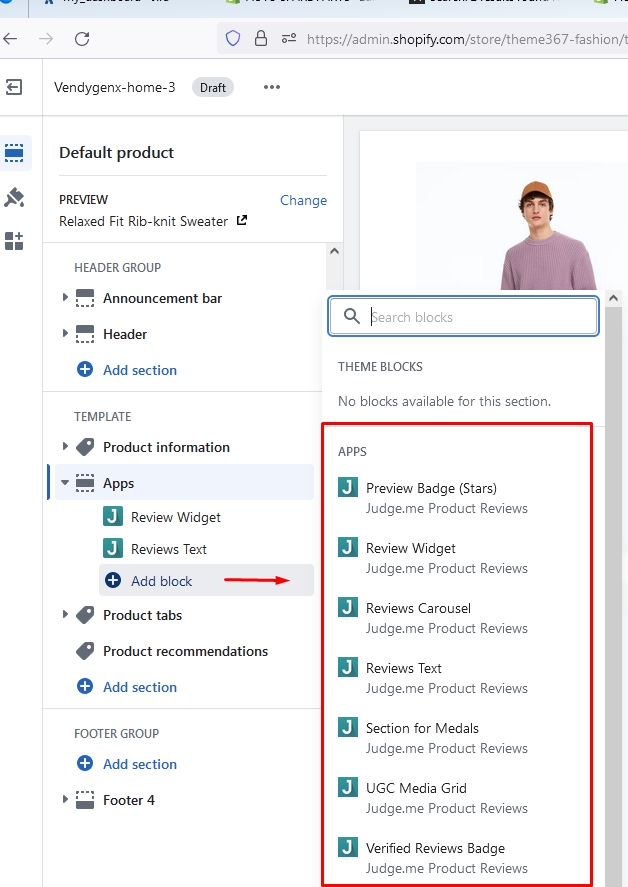Exit the theme editor with the exit icon
This screenshot has height=887, width=628.
tap(14, 87)
